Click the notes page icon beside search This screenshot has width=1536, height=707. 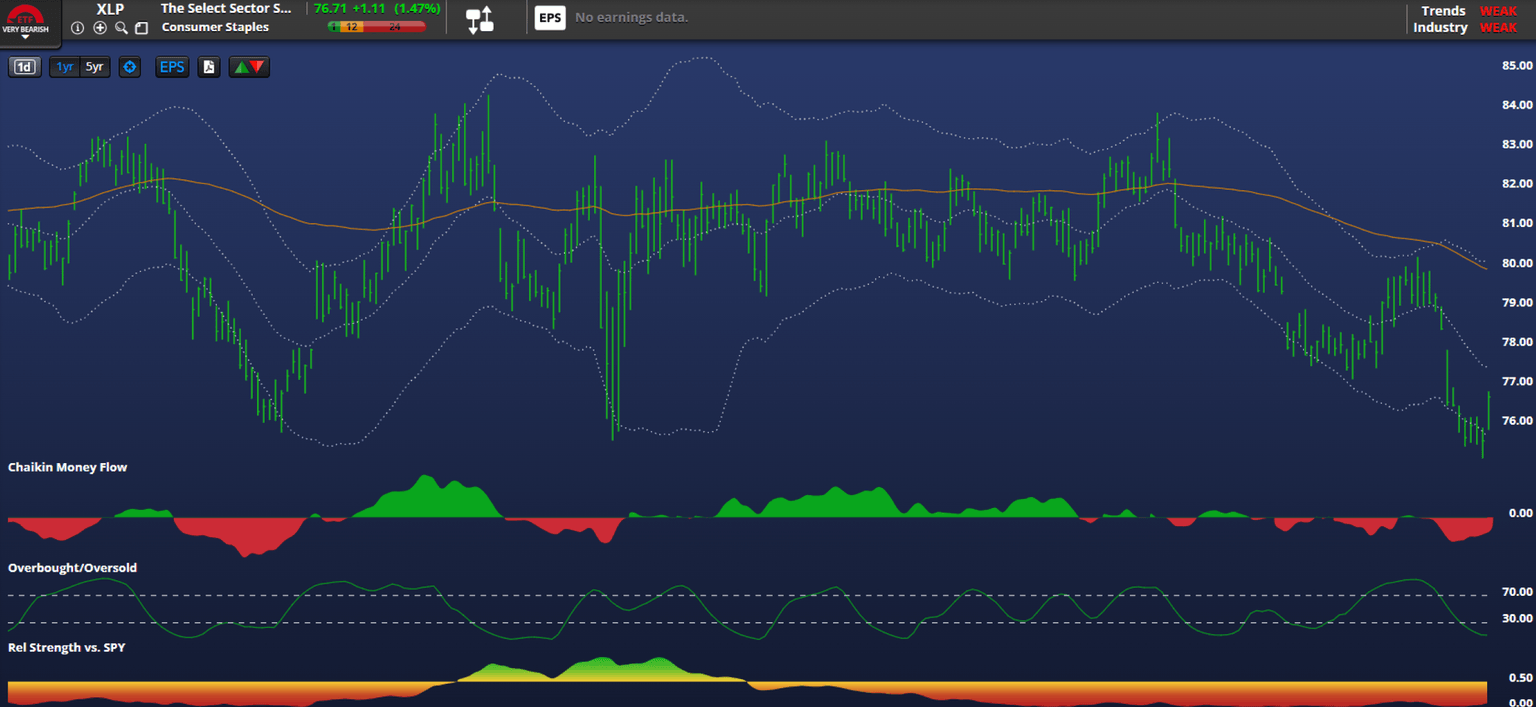(141, 28)
